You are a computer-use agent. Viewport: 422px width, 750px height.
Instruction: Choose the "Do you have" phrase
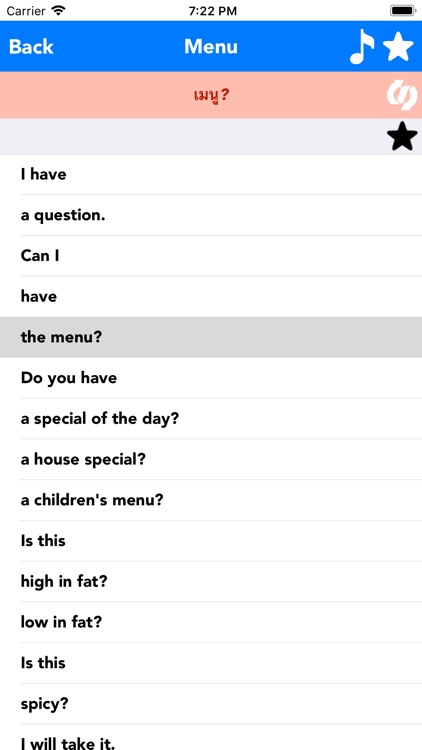pyautogui.click(x=211, y=378)
